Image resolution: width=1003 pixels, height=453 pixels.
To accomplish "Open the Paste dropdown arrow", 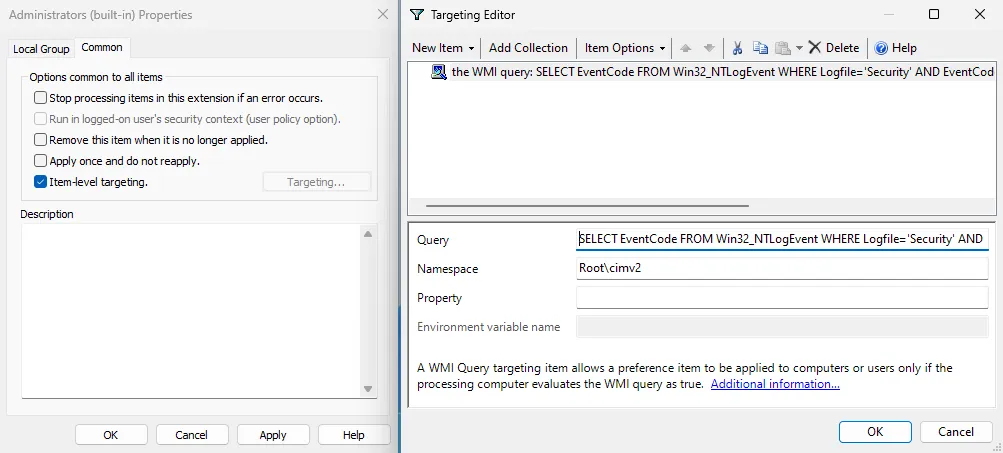I will [799, 48].
